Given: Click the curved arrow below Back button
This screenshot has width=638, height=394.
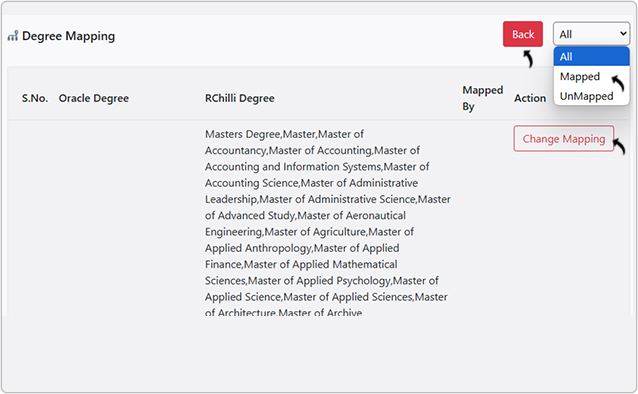Looking at the screenshot, I should [x=528, y=59].
